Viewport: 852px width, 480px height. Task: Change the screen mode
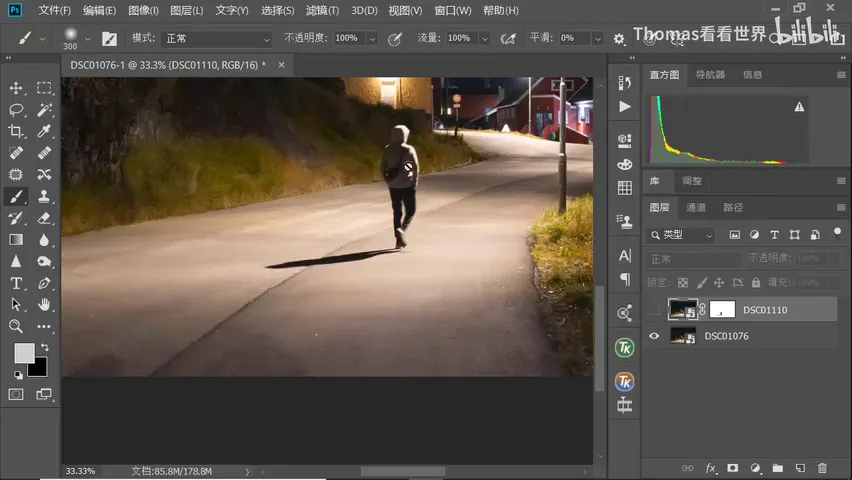pyautogui.click(x=44, y=394)
